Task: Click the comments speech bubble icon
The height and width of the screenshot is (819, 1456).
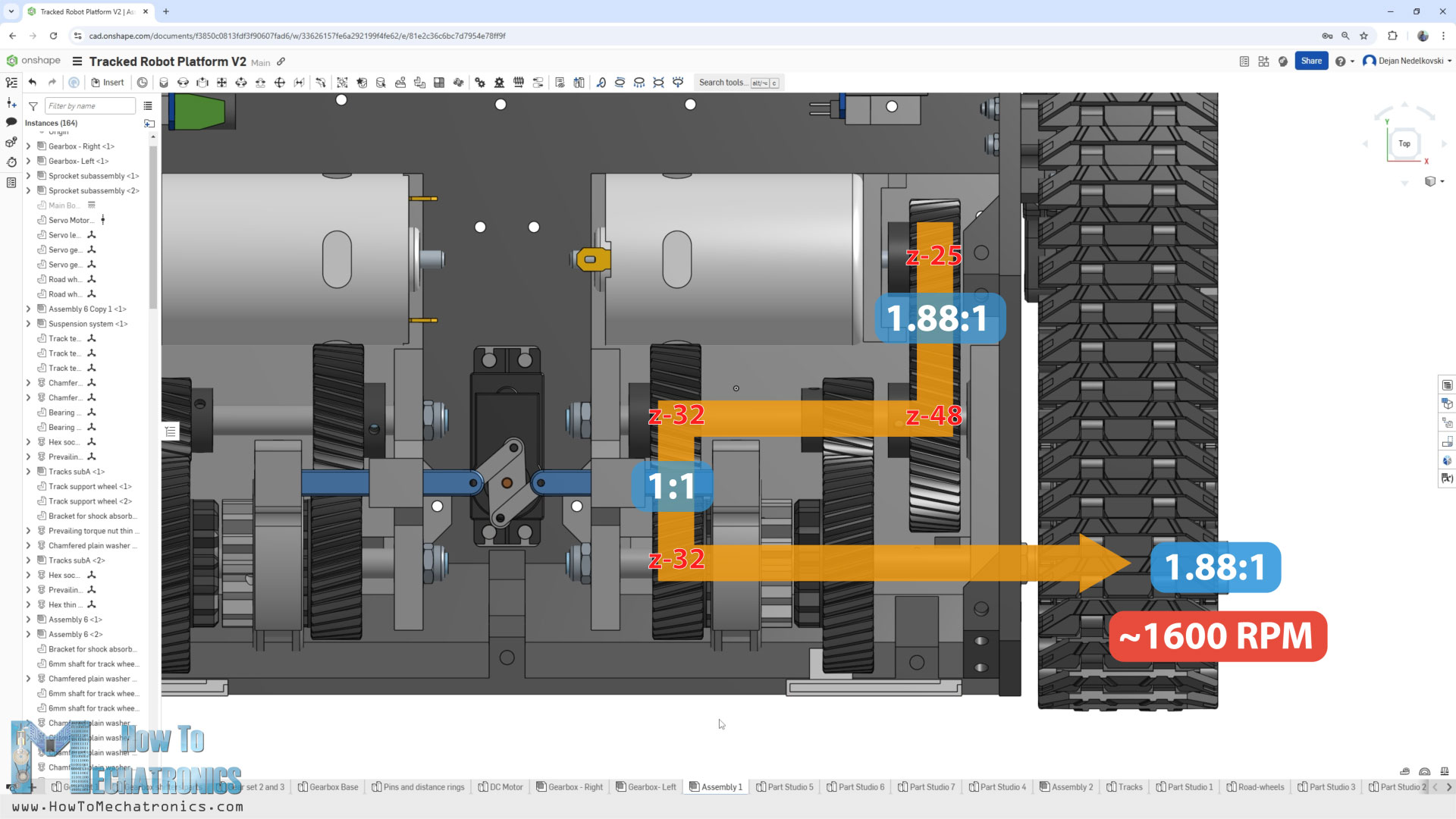Action: click(11, 122)
